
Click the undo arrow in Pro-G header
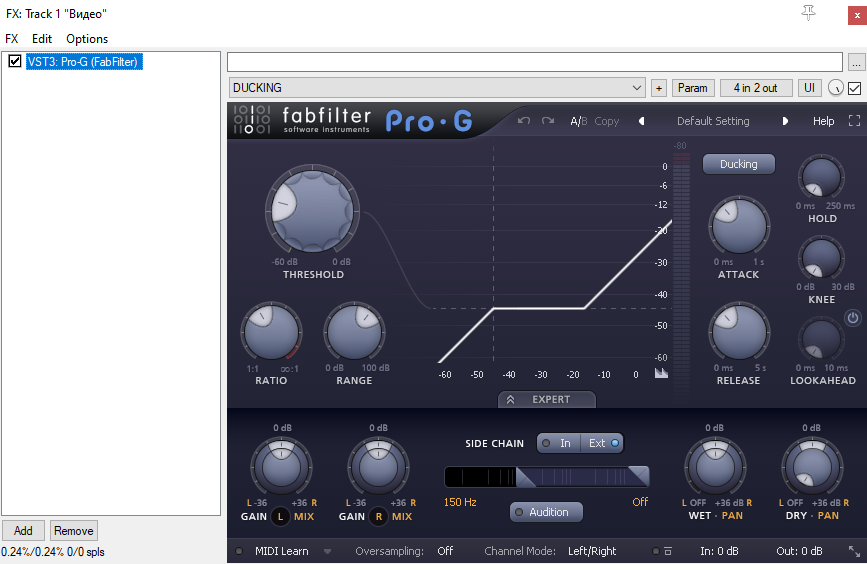523,121
